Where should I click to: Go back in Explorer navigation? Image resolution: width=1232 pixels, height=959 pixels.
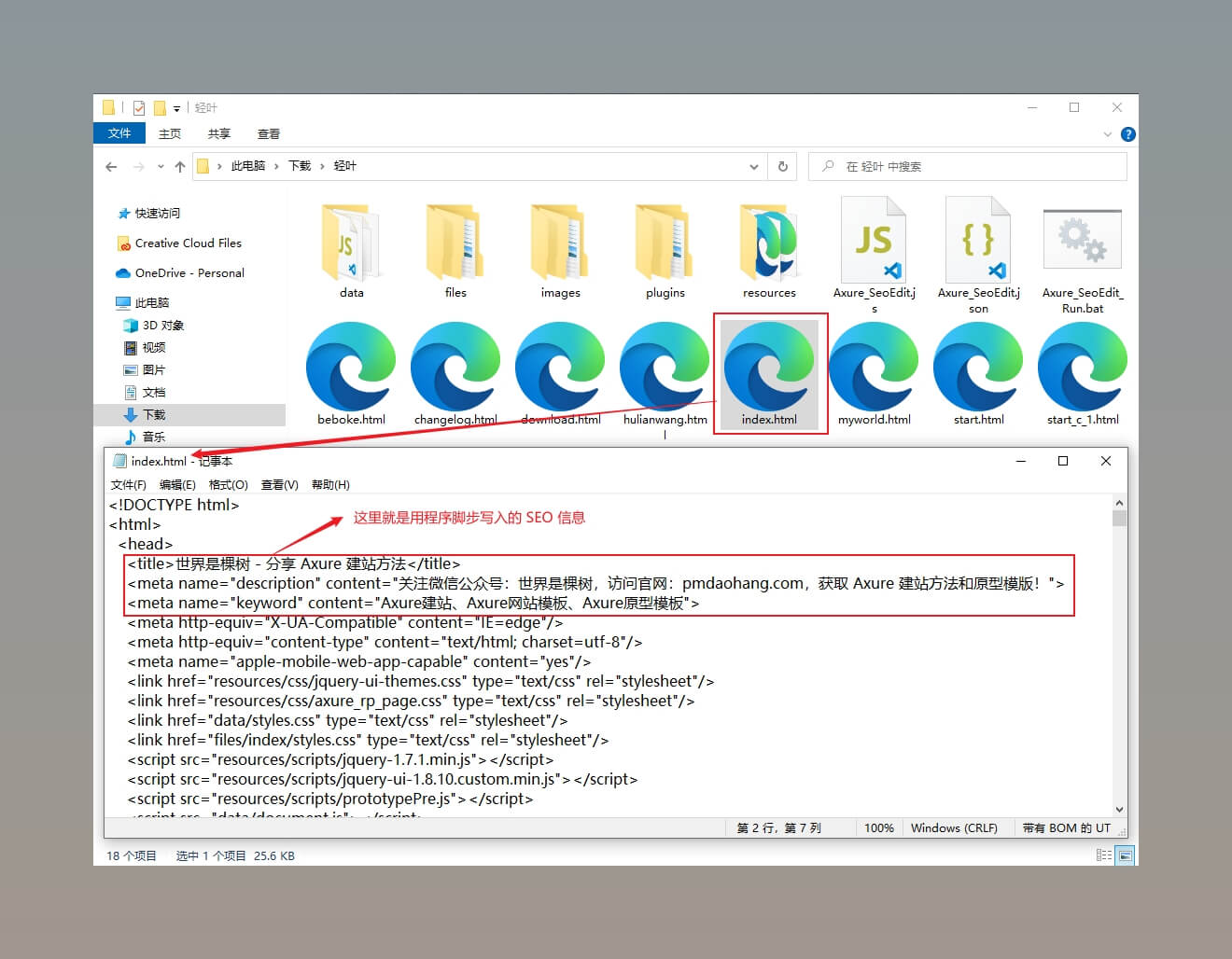(x=112, y=167)
